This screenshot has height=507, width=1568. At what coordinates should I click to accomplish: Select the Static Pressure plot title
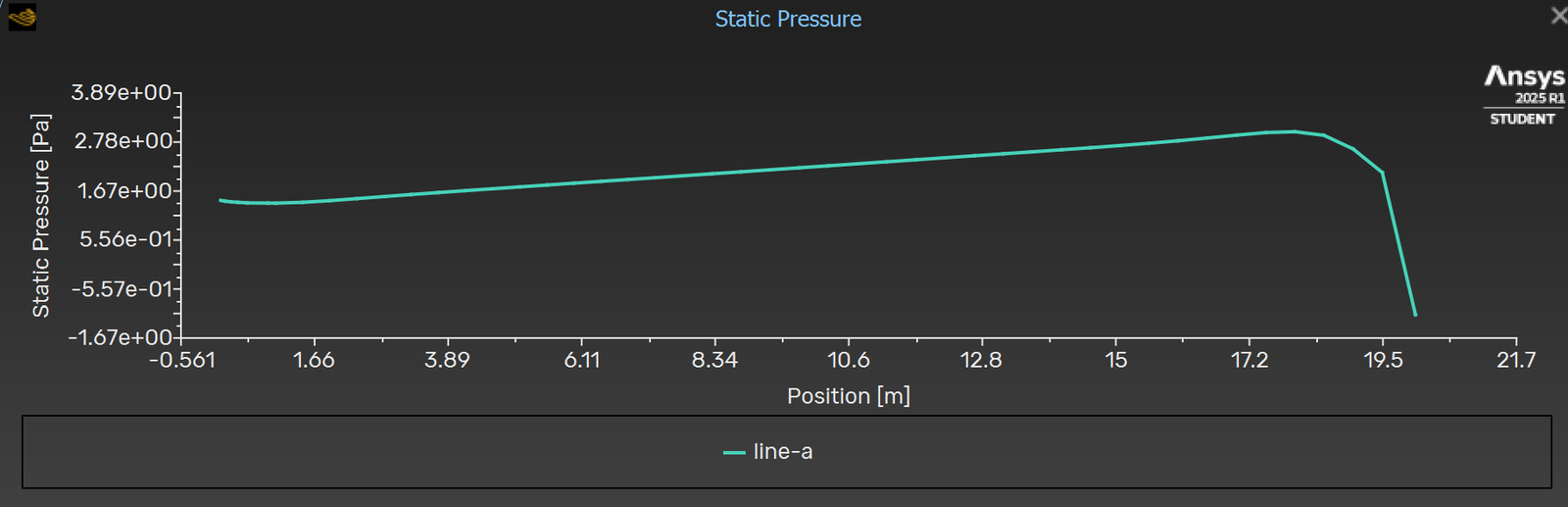point(788,20)
